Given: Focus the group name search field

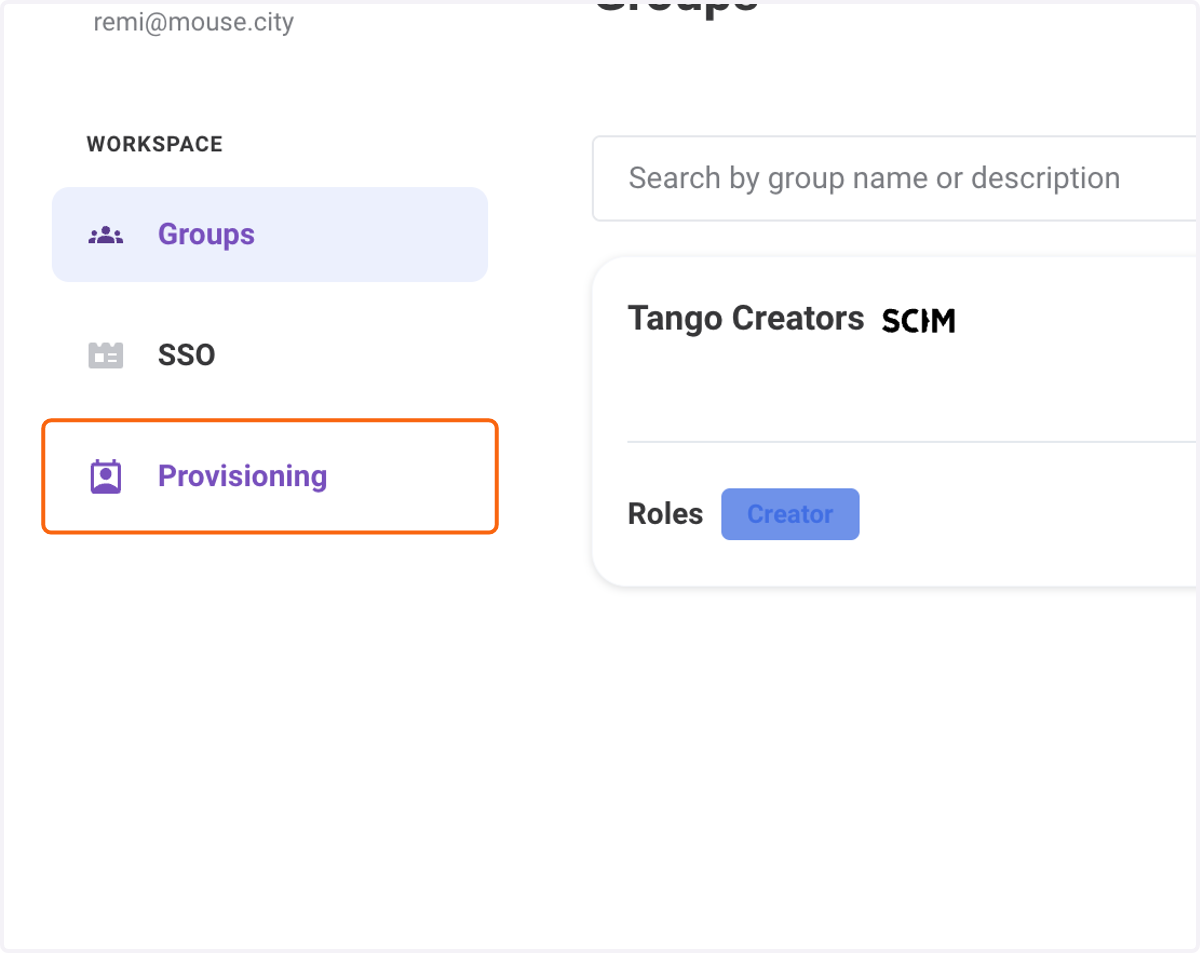Looking at the screenshot, I should 895,178.
